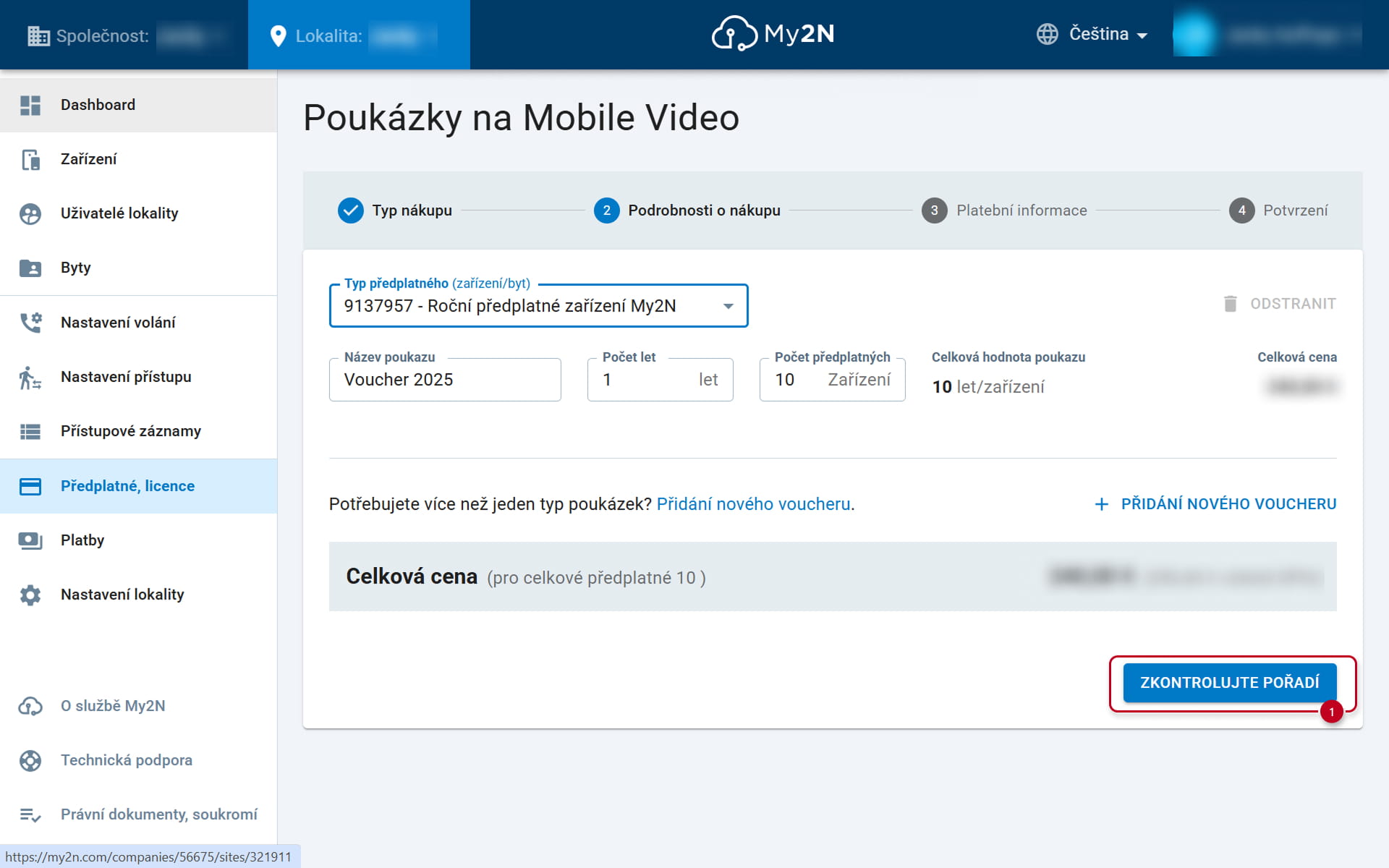This screenshot has height=868, width=1389.
Task: Click the Podrobnosti o nákupu step label
Action: tap(704, 210)
